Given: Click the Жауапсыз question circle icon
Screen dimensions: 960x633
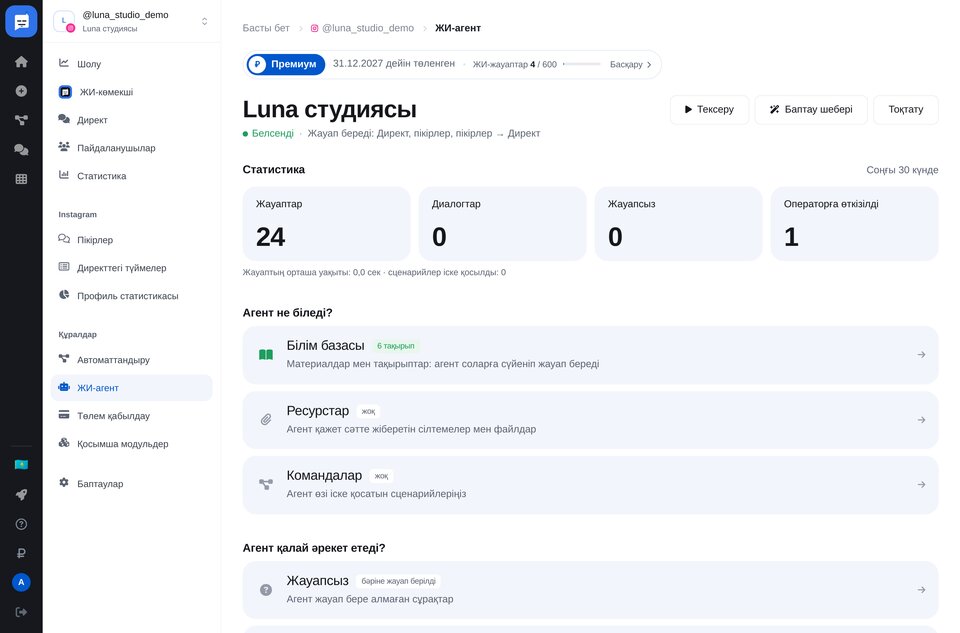Looking at the screenshot, I should click(x=266, y=590).
